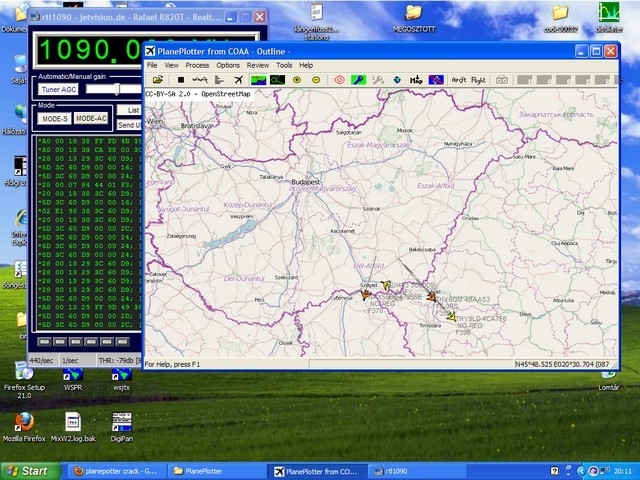Switch to the green and blue chart view icon
640x480 pixels.
tap(258, 80)
